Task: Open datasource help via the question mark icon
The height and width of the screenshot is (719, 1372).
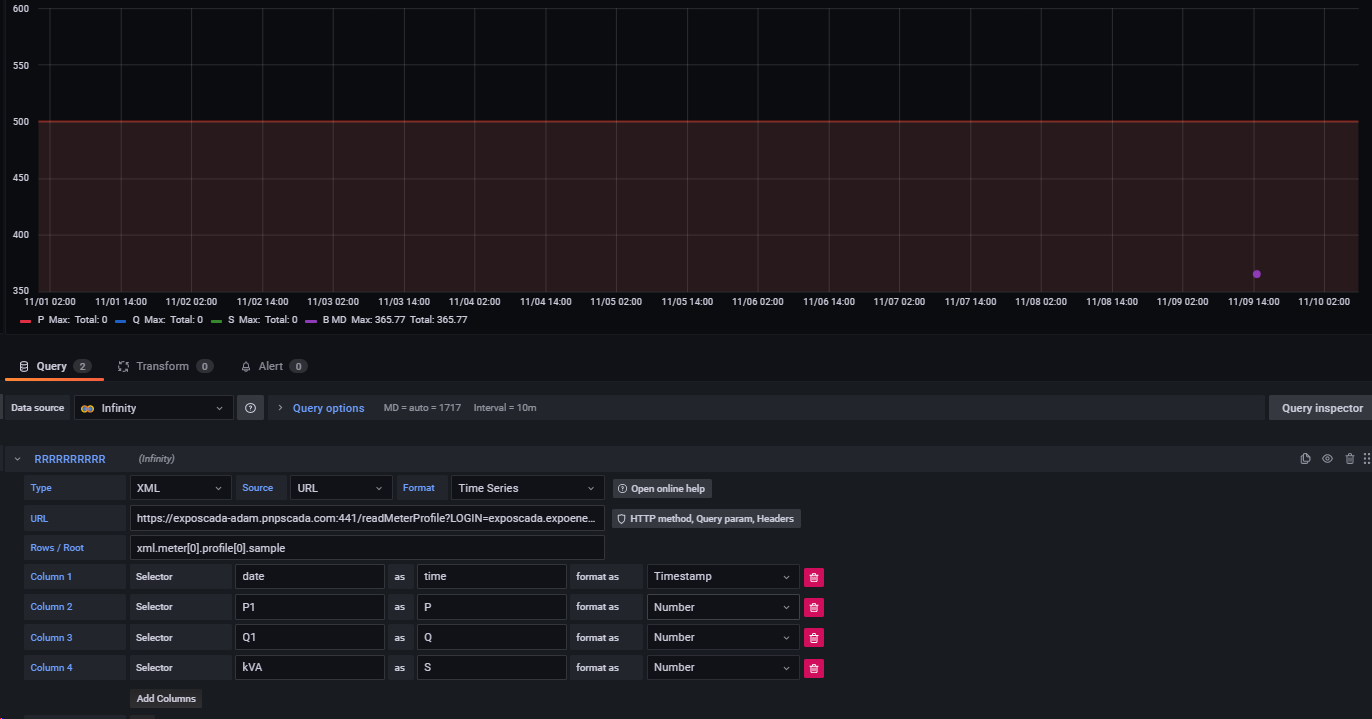Action: 250,408
